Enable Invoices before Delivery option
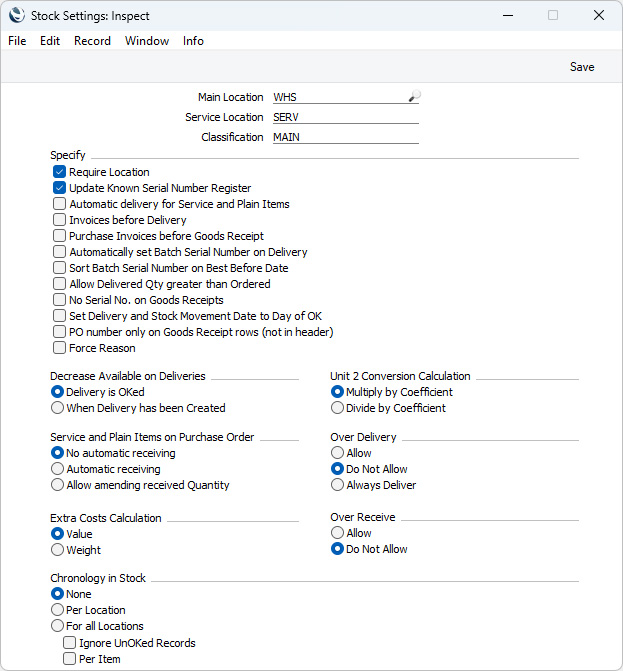623x671 pixels. click(x=59, y=220)
